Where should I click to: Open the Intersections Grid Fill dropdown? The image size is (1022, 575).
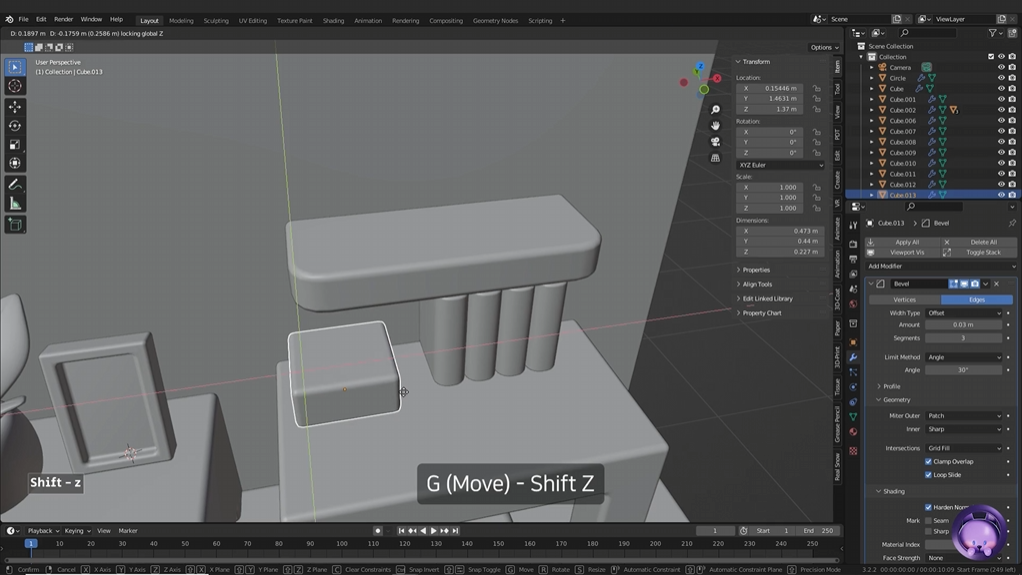963,449
